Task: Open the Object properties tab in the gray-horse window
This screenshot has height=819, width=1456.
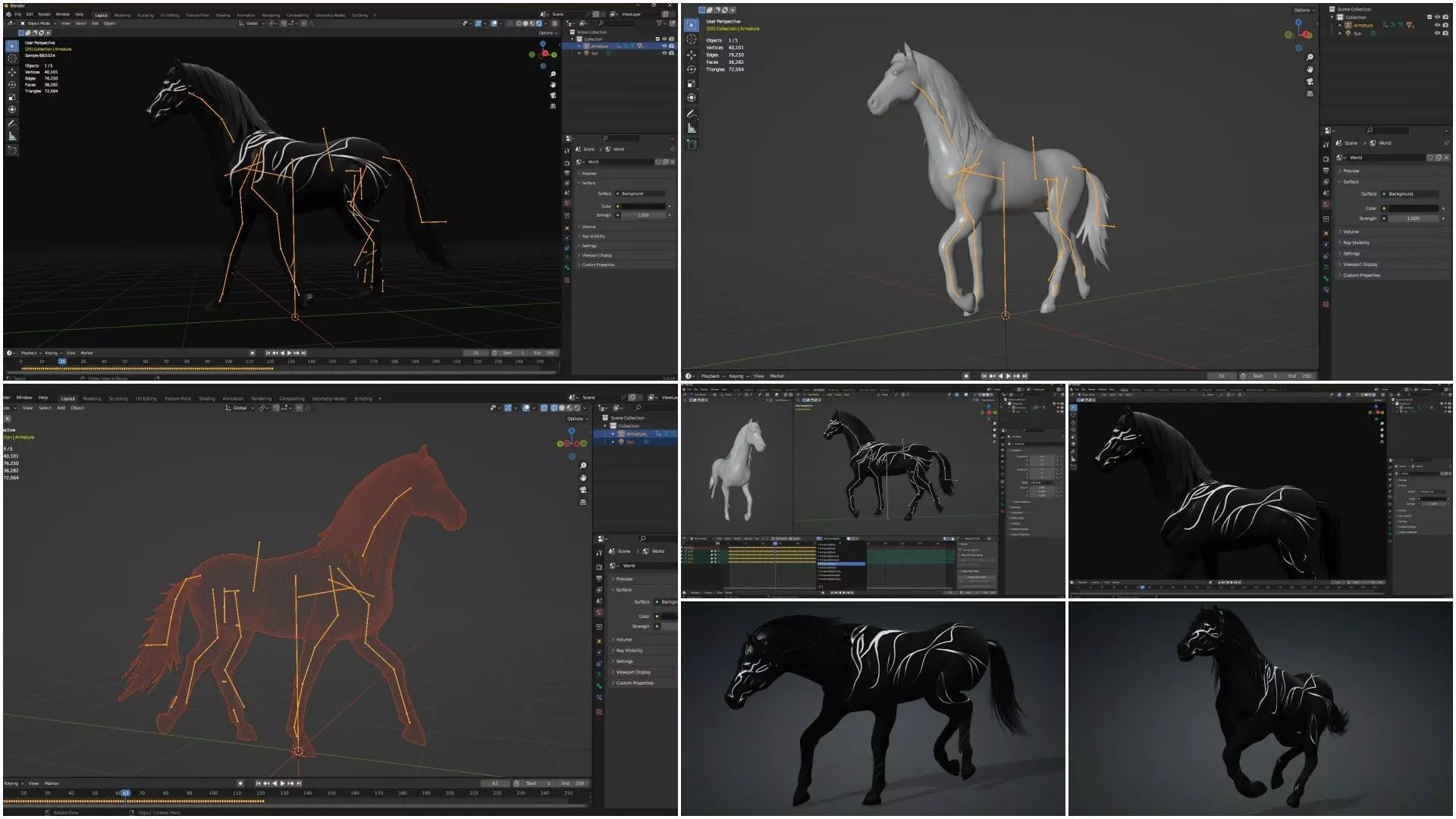Action: pyautogui.click(x=1326, y=233)
